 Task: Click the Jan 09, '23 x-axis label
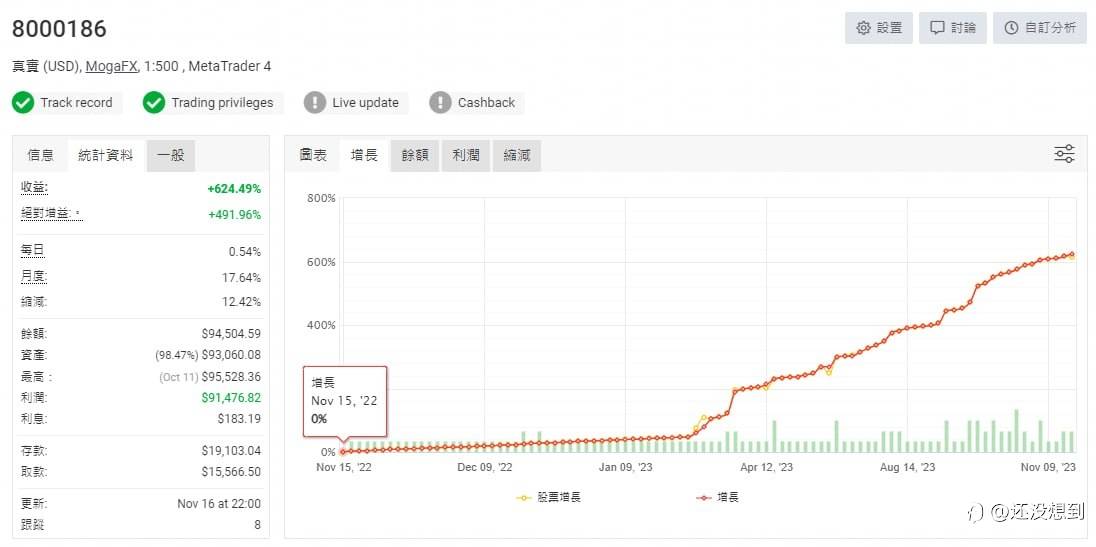point(626,467)
